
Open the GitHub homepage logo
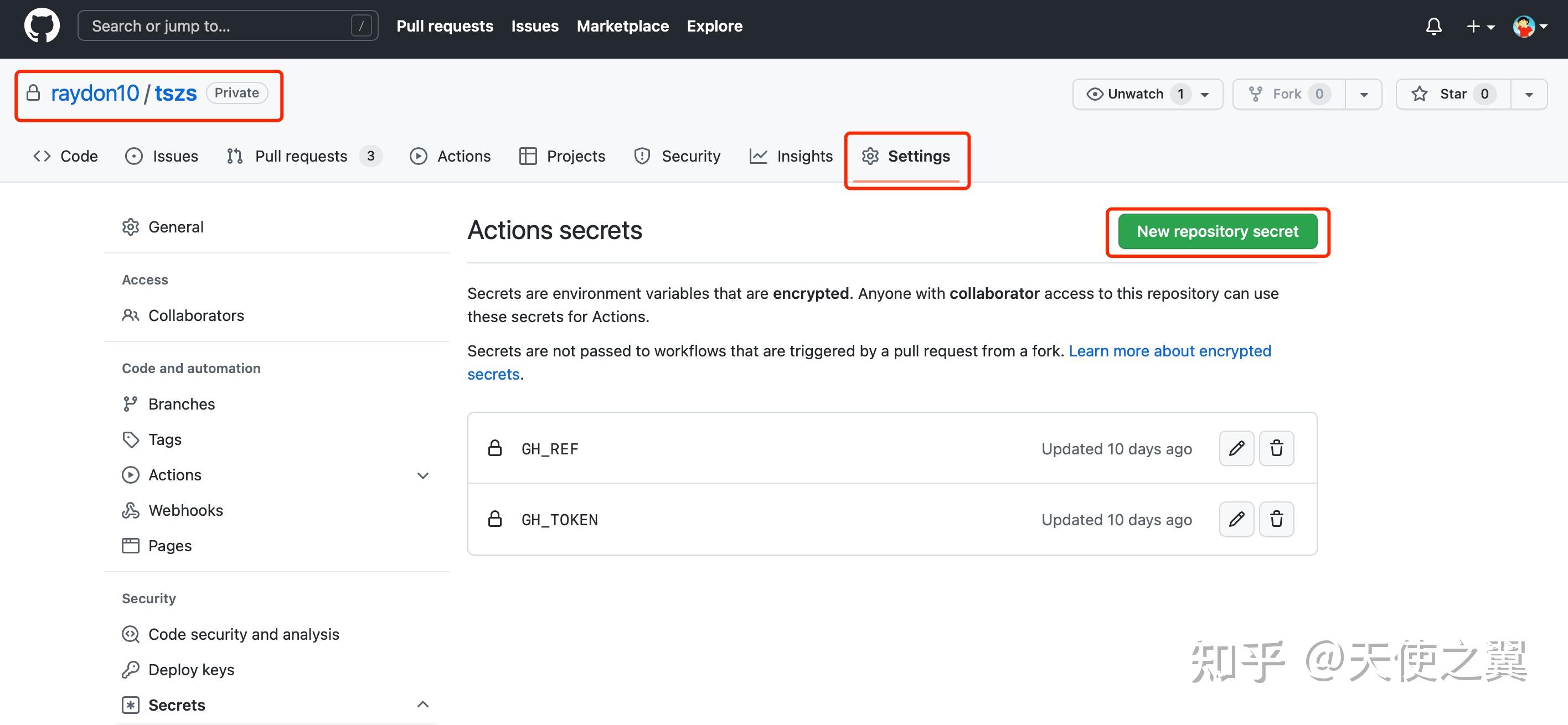coord(42,26)
